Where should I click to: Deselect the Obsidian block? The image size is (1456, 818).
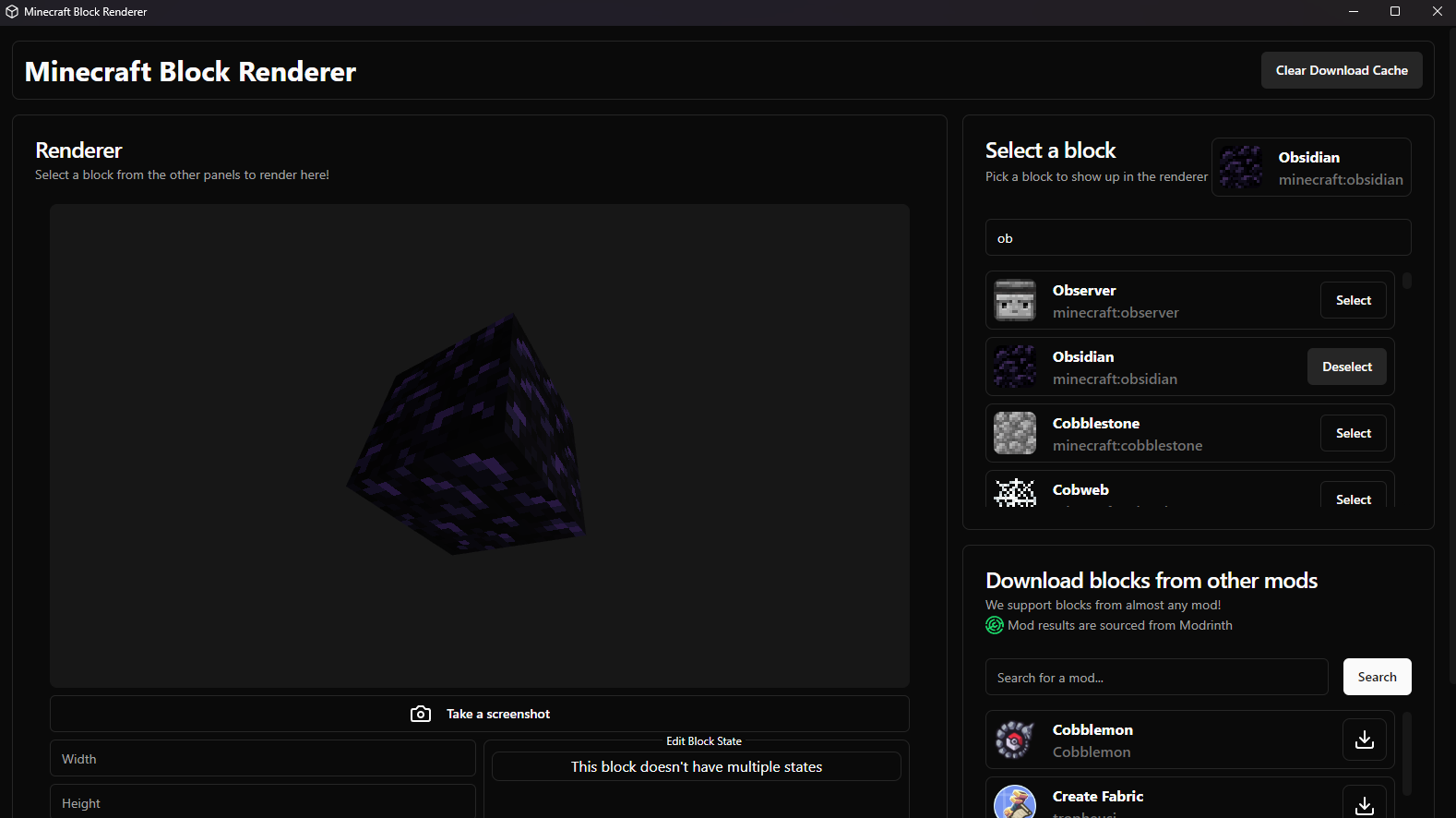coord(1347,367)
